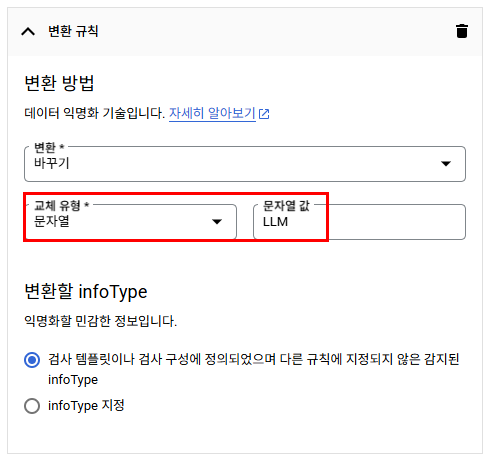Screen dimensions: 490x462
Task: Click the 교체 유형 dropdown arrow
Action: (x=217, y=222)
